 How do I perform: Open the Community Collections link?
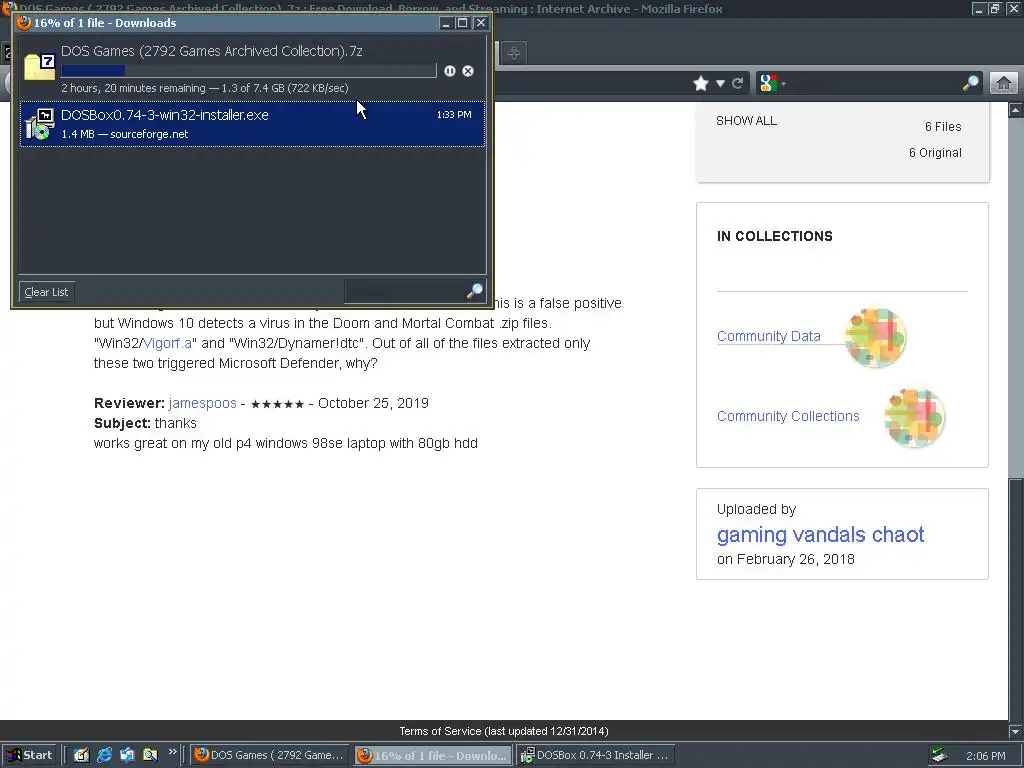coord(788,416)
